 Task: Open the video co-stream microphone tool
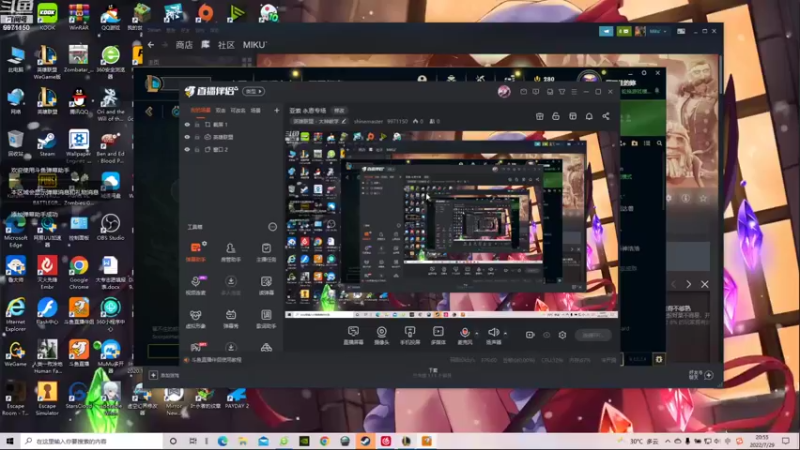point(195,285)
